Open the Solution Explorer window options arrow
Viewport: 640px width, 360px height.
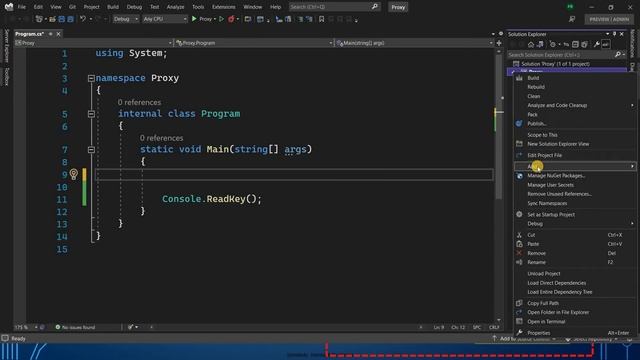point(607,34)
